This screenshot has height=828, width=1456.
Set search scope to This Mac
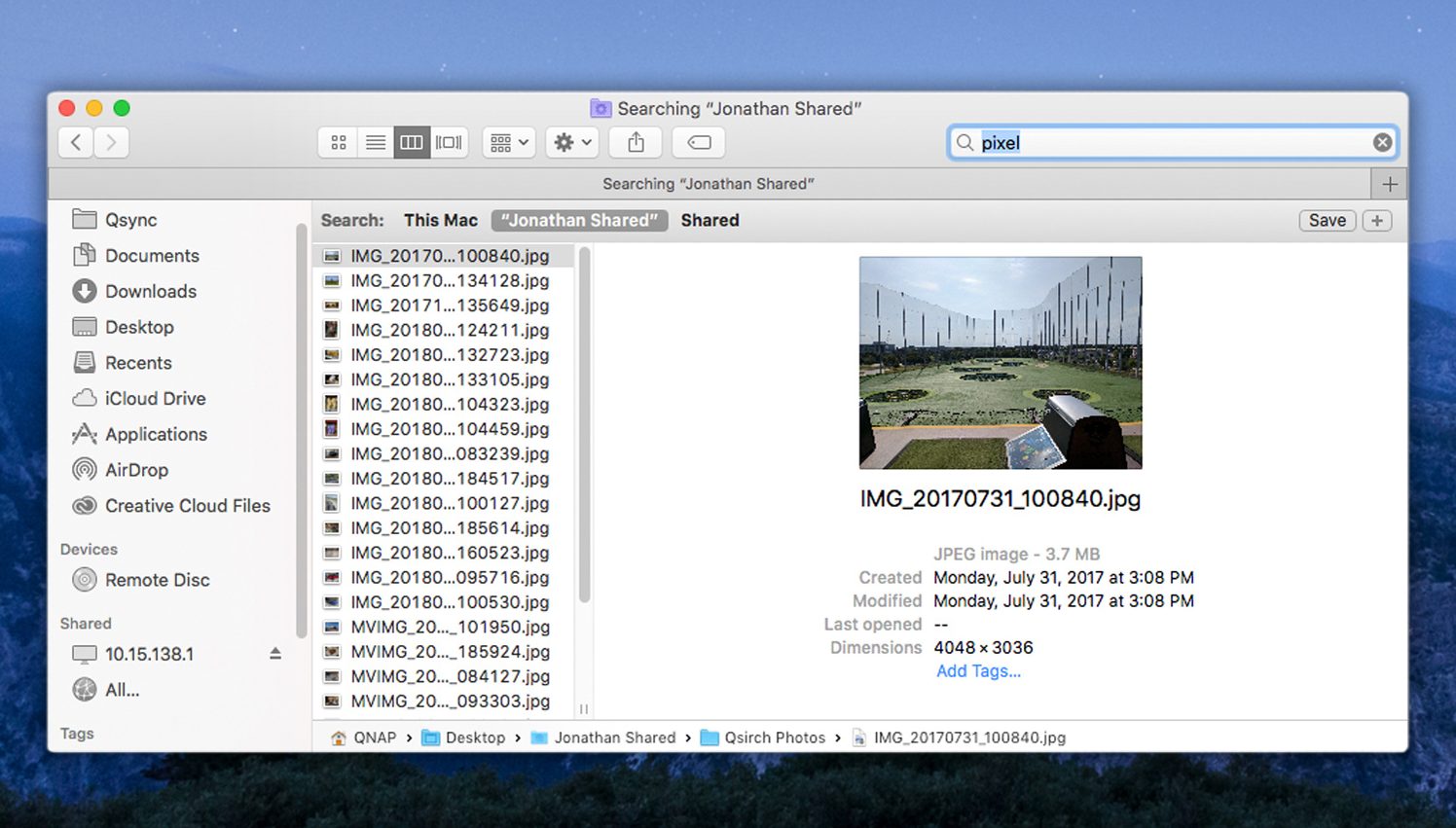point(440,221)
